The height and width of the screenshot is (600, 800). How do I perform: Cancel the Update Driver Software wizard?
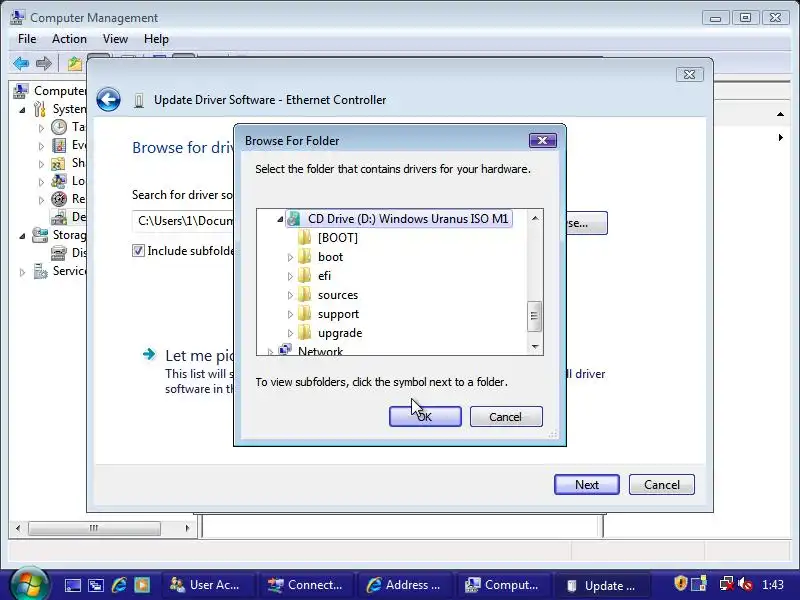662,484
